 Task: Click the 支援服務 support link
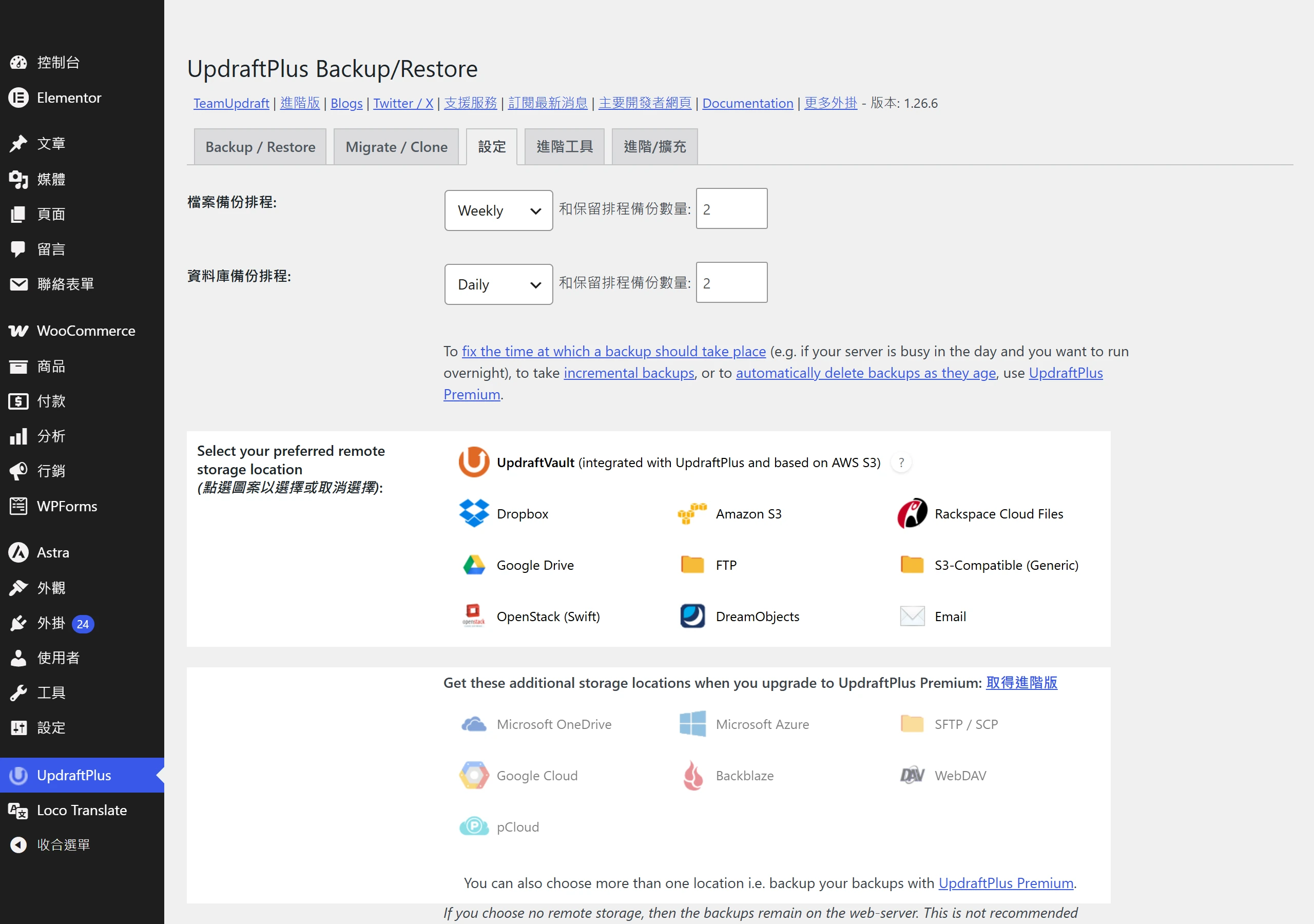click(471, 103)
